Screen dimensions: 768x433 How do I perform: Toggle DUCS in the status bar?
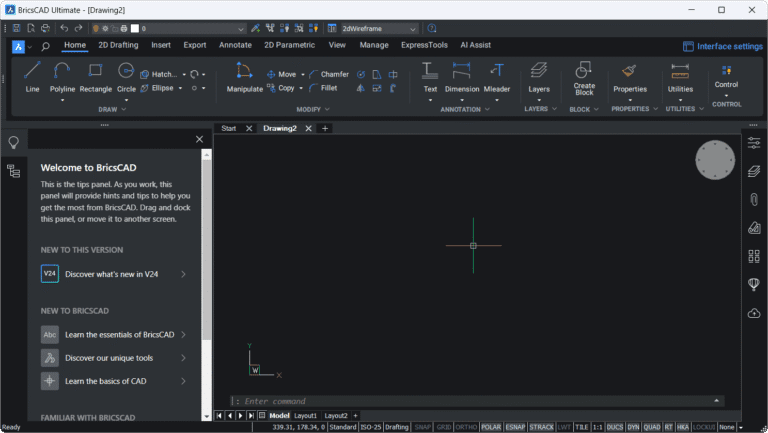tap(615, 427)
